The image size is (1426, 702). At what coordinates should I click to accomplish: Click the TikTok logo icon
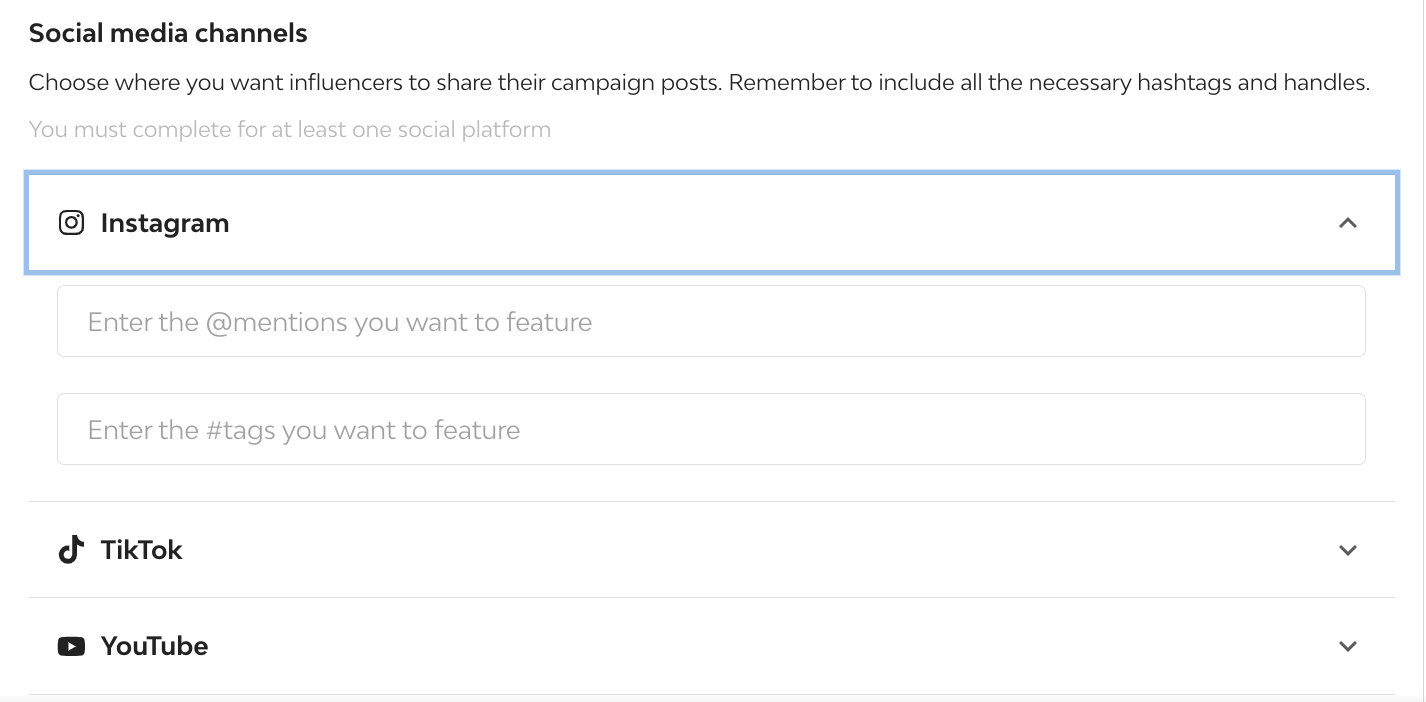tap(71, 550)
